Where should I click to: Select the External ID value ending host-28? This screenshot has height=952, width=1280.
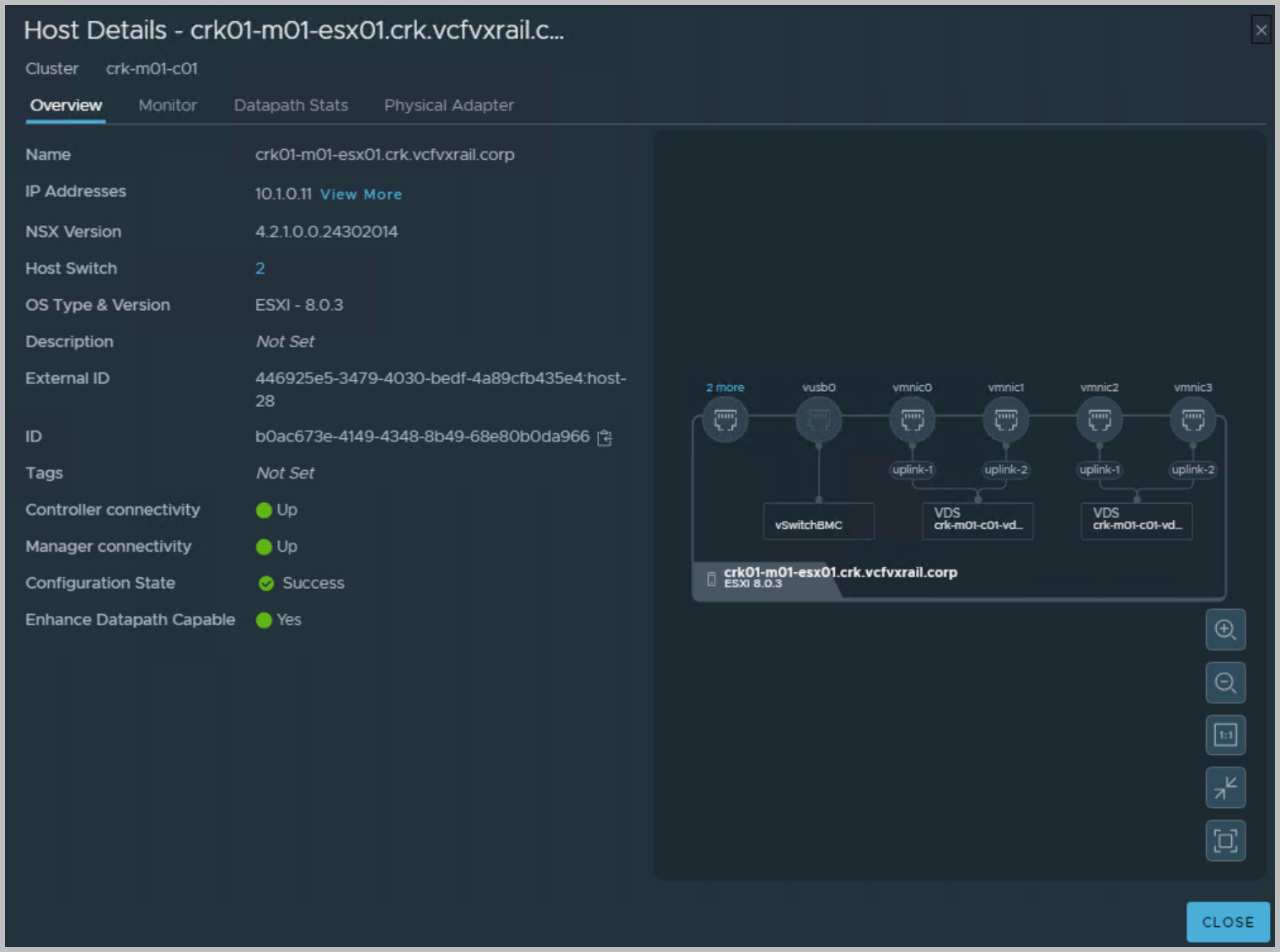click(441, 389)
